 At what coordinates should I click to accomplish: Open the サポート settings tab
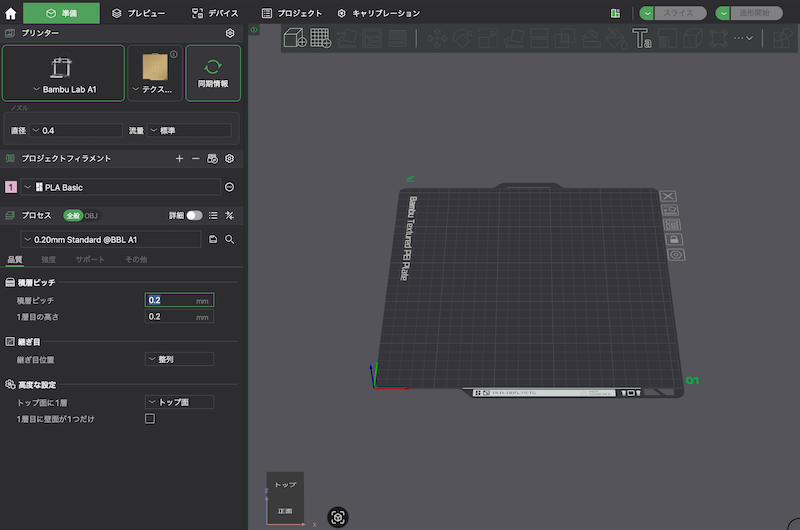(90, 260)
